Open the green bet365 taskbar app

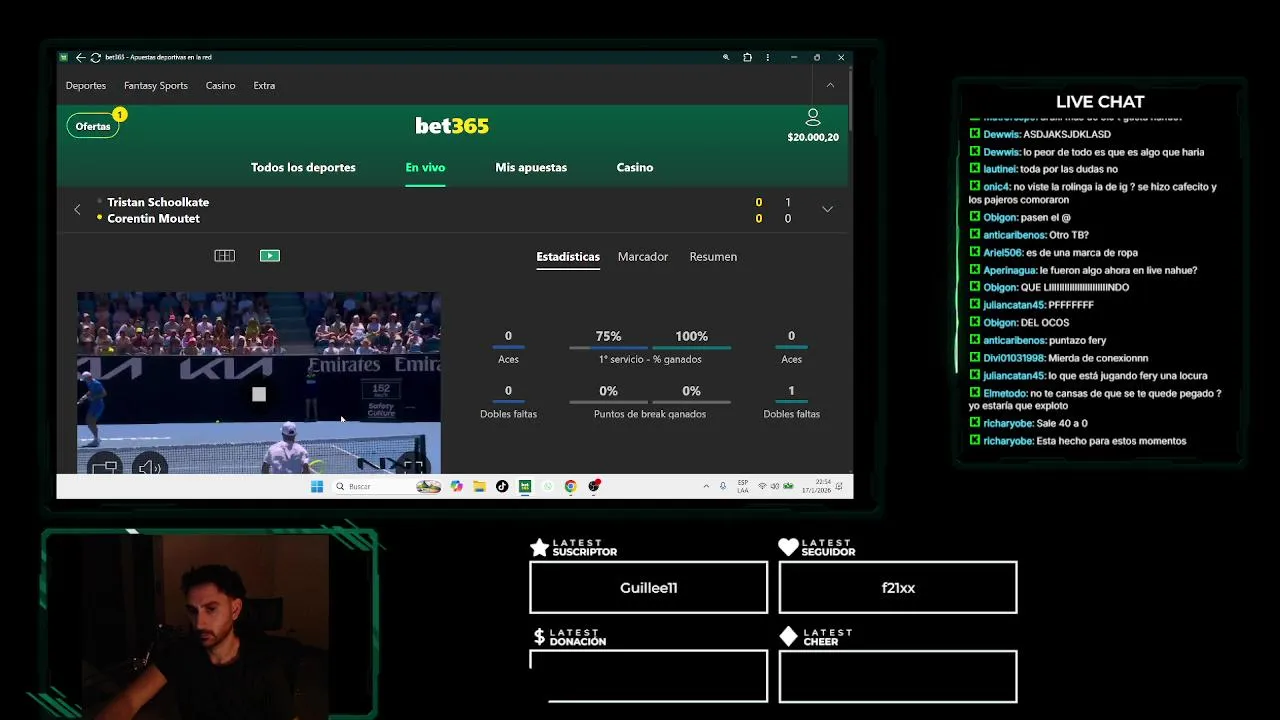click(525, 486)
